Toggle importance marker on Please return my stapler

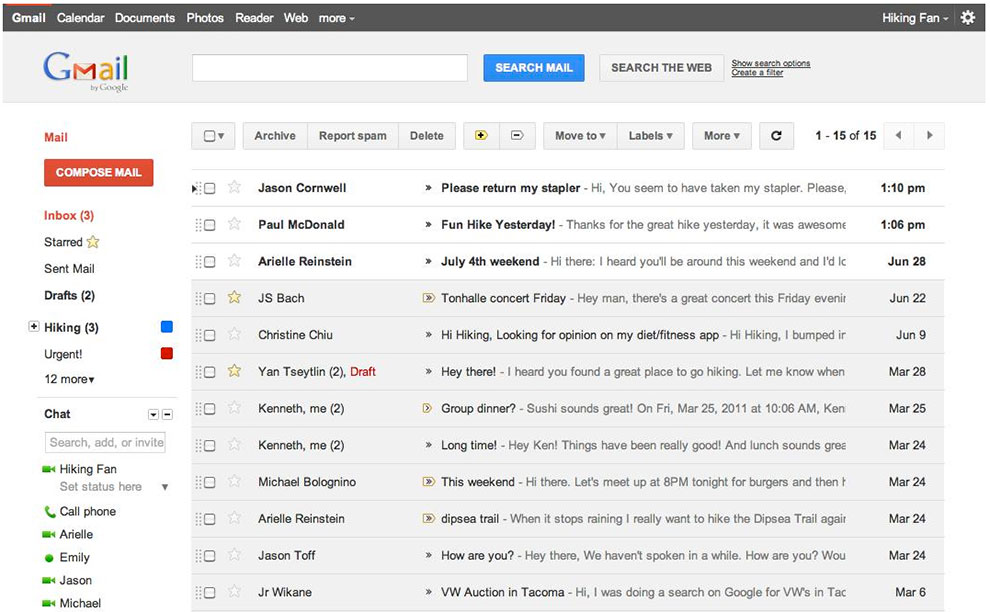coord(429,188)
